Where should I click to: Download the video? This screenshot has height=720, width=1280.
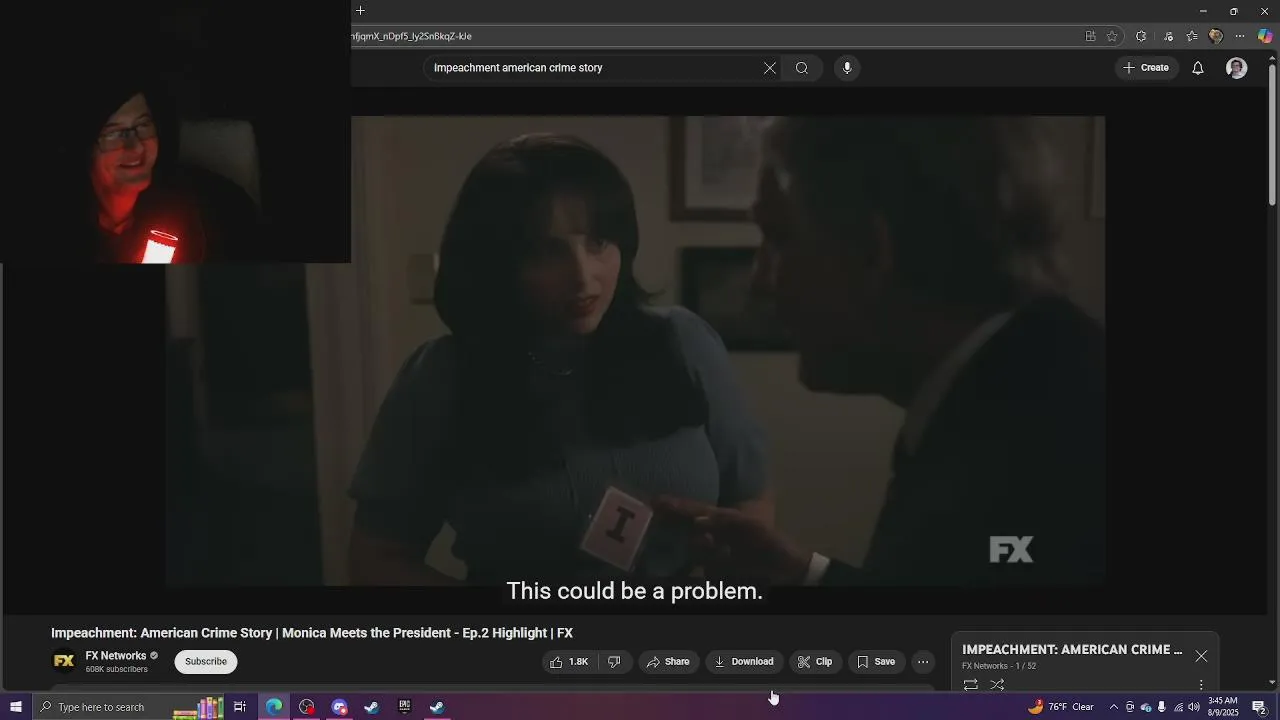(x=744, y=662)
